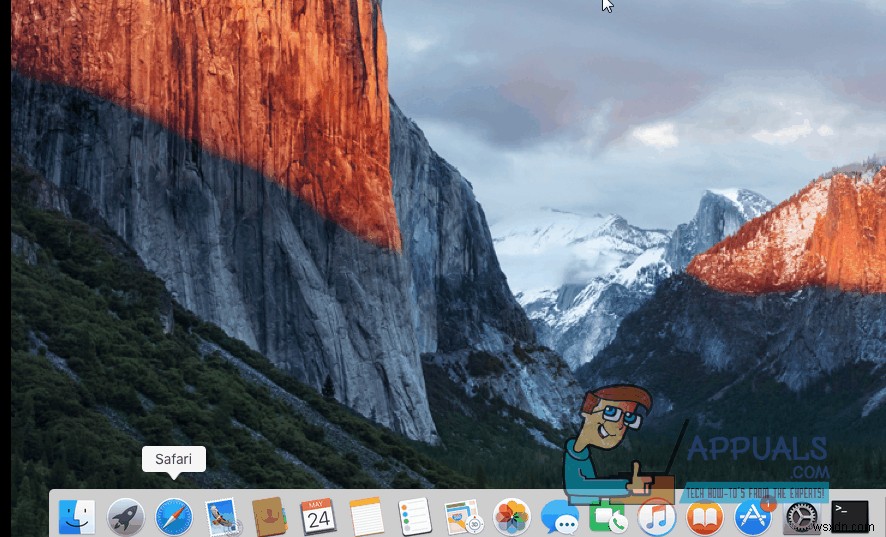Open iTunes music note icon
This screenshot has width=886, height=537.
pyautogui.click(x=657, y=518)
